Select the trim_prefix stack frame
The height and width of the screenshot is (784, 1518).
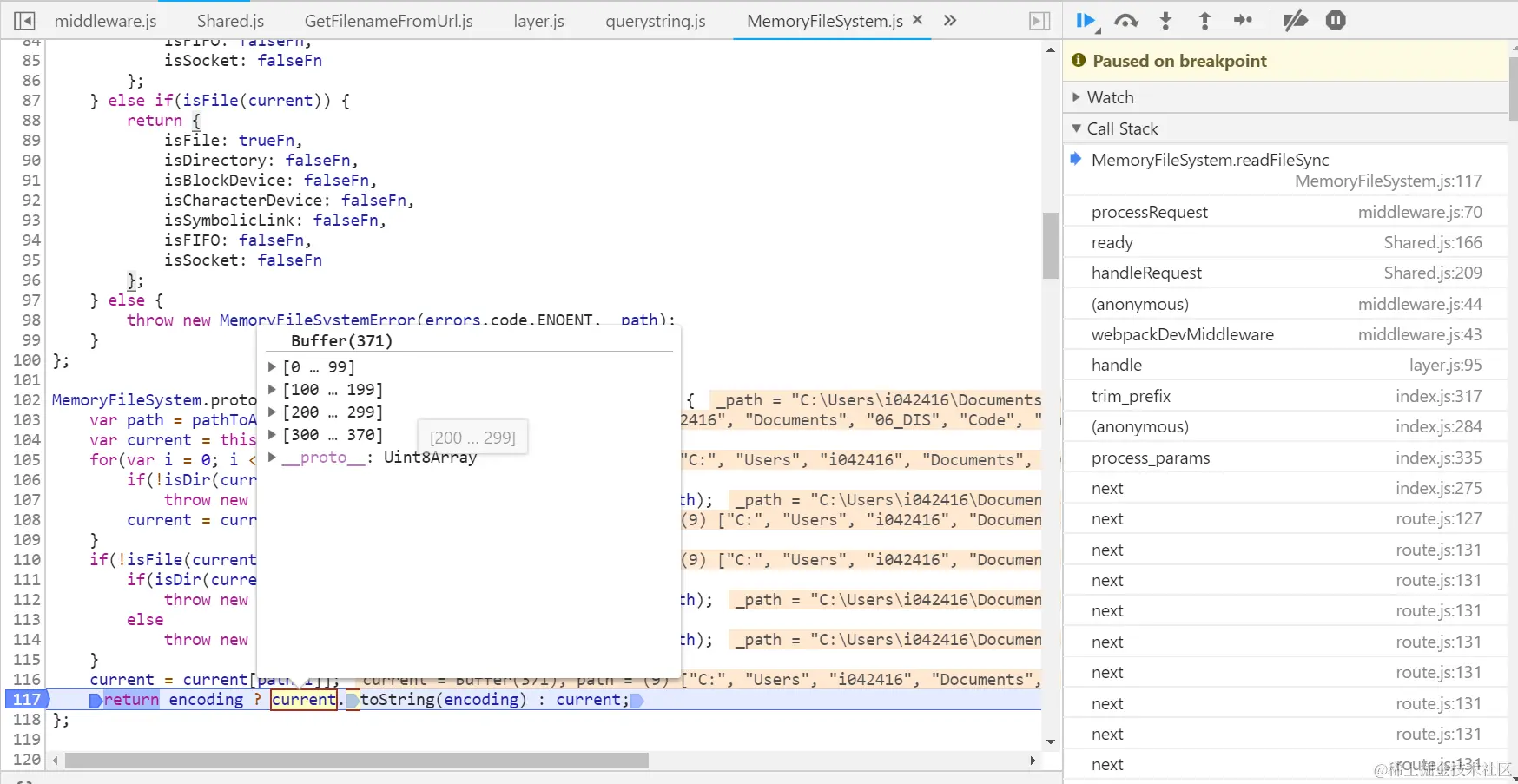pyautogui.click(x=1285, y=396)
